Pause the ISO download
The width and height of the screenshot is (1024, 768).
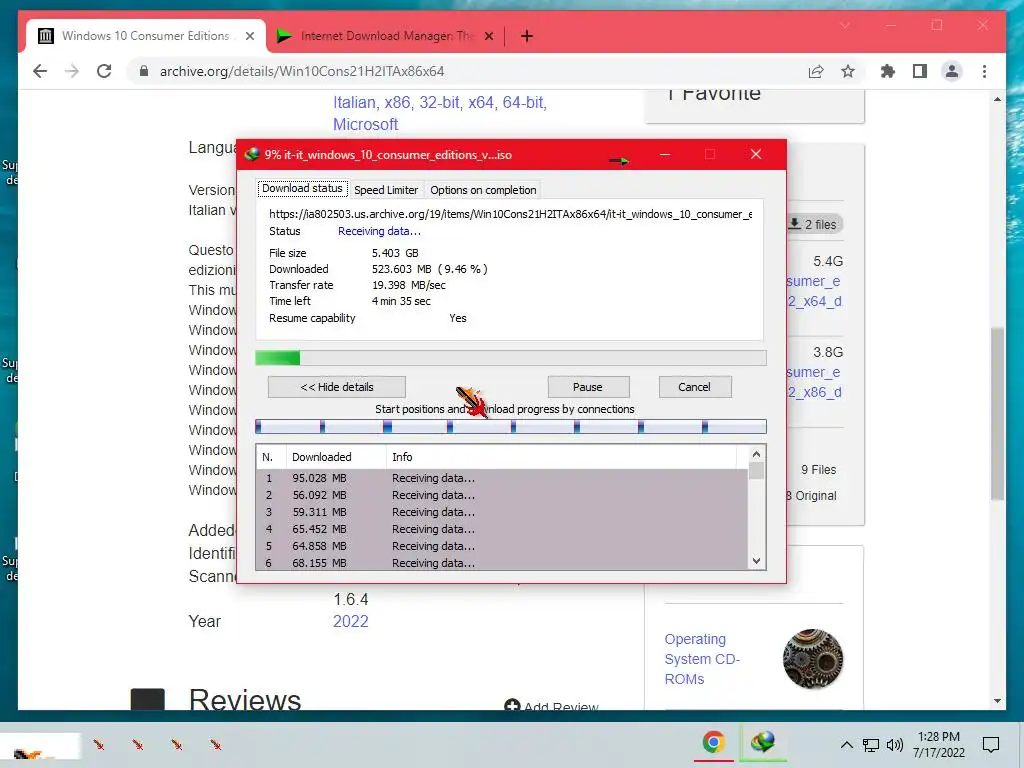tap(588, 387)
